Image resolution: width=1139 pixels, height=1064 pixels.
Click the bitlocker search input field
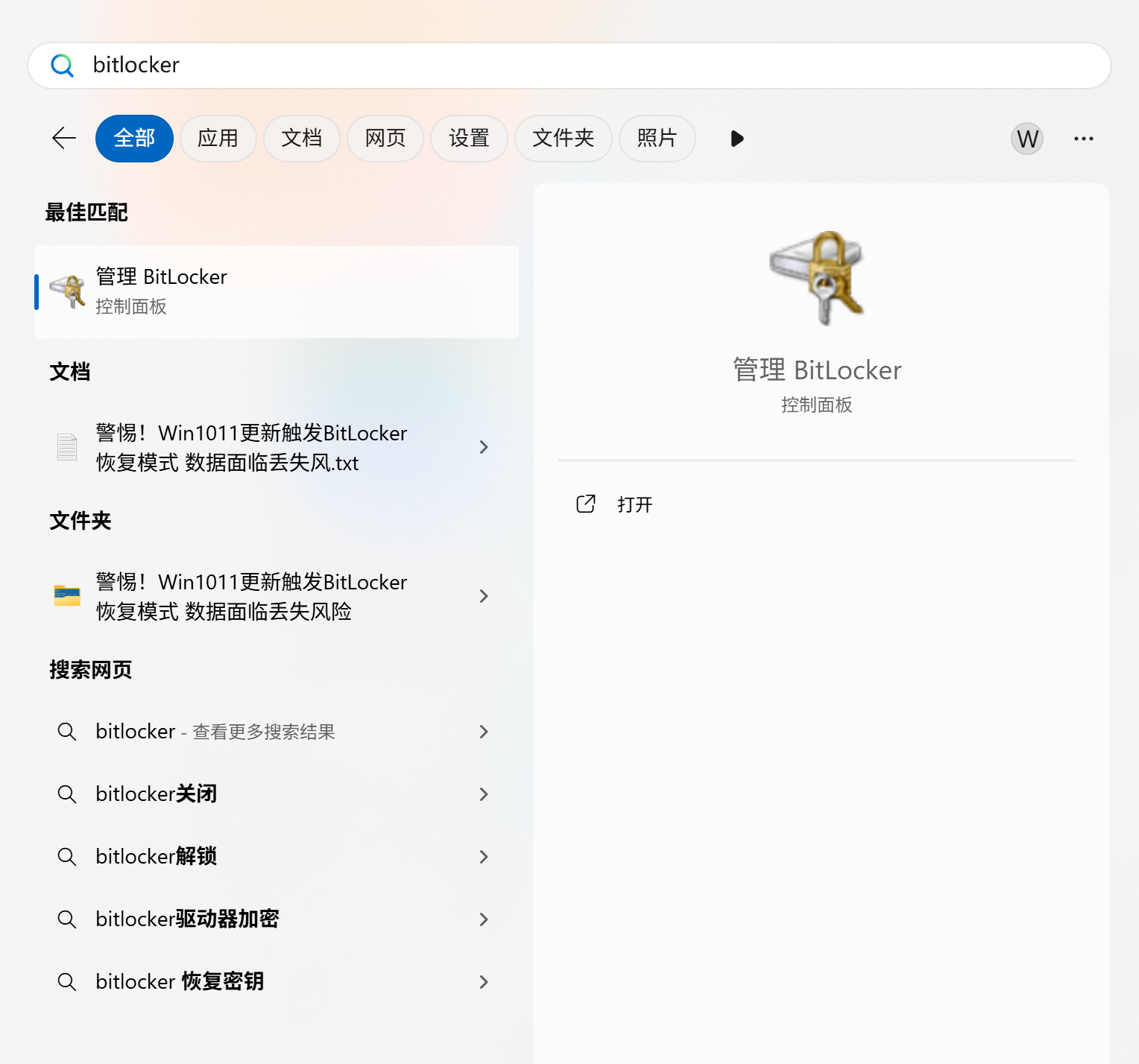(569, 66)
